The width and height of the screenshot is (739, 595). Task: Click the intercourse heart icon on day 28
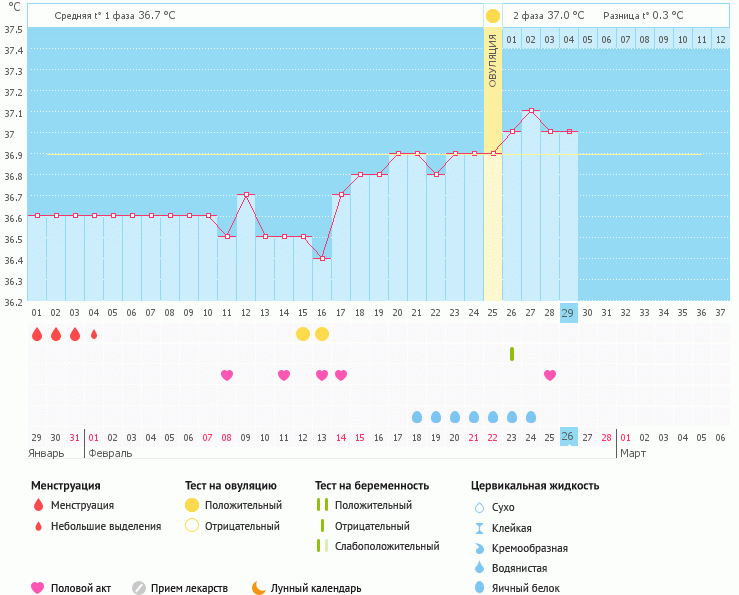click(x=550, y=375)
